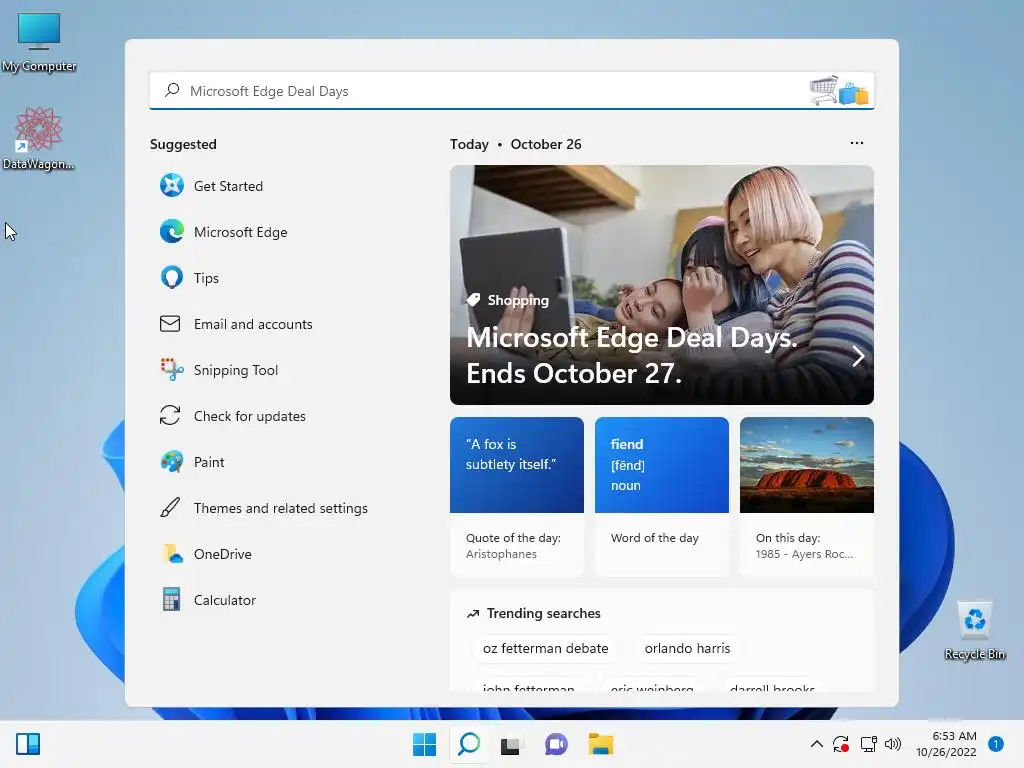Click 'Trending searches' heading
Image resolution: width=1024 pixels, height=768 pixels.
tap(543, 613)
